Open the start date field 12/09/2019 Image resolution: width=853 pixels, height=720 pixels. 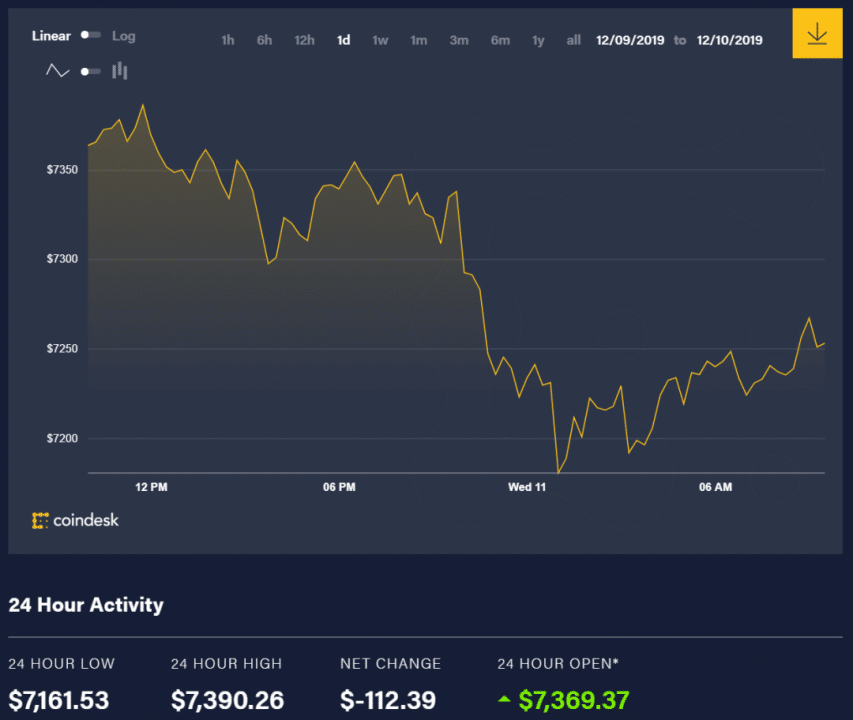tap(630, 40)
